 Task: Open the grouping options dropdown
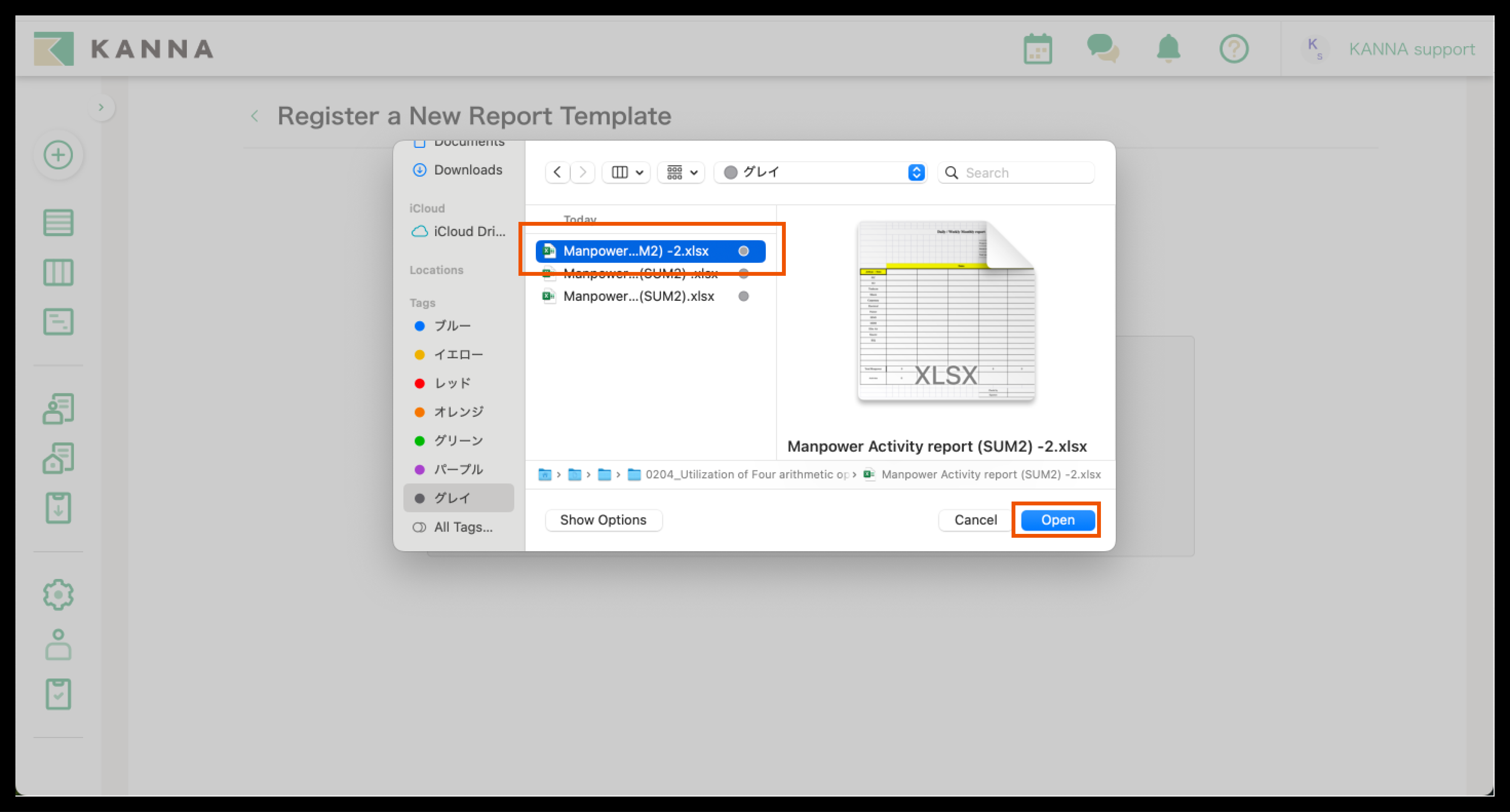tap(681, 172)
